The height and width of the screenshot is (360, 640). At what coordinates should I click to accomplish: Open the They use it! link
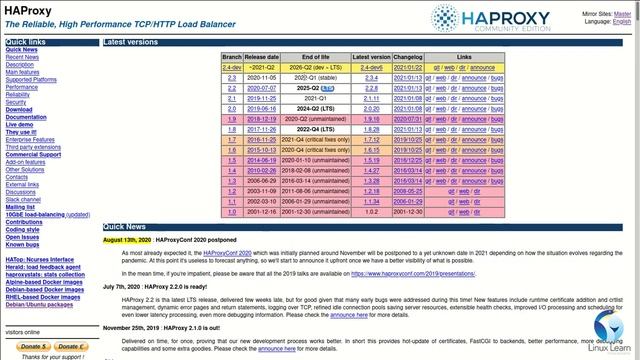pyautogui.click(x=21, y=132)
